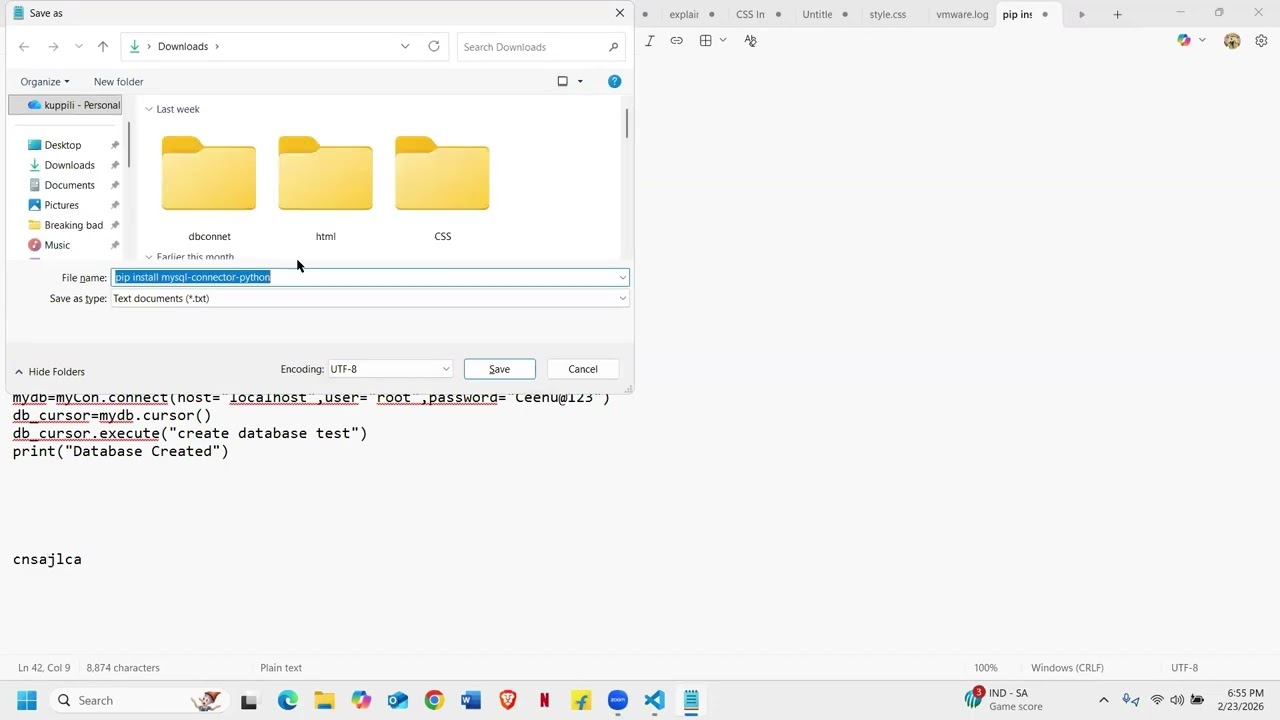Open recent locations chevron beside Forward arrow
Viewport: 1280px width, 720px height.
pyautogui.click(x=79, y=47)
